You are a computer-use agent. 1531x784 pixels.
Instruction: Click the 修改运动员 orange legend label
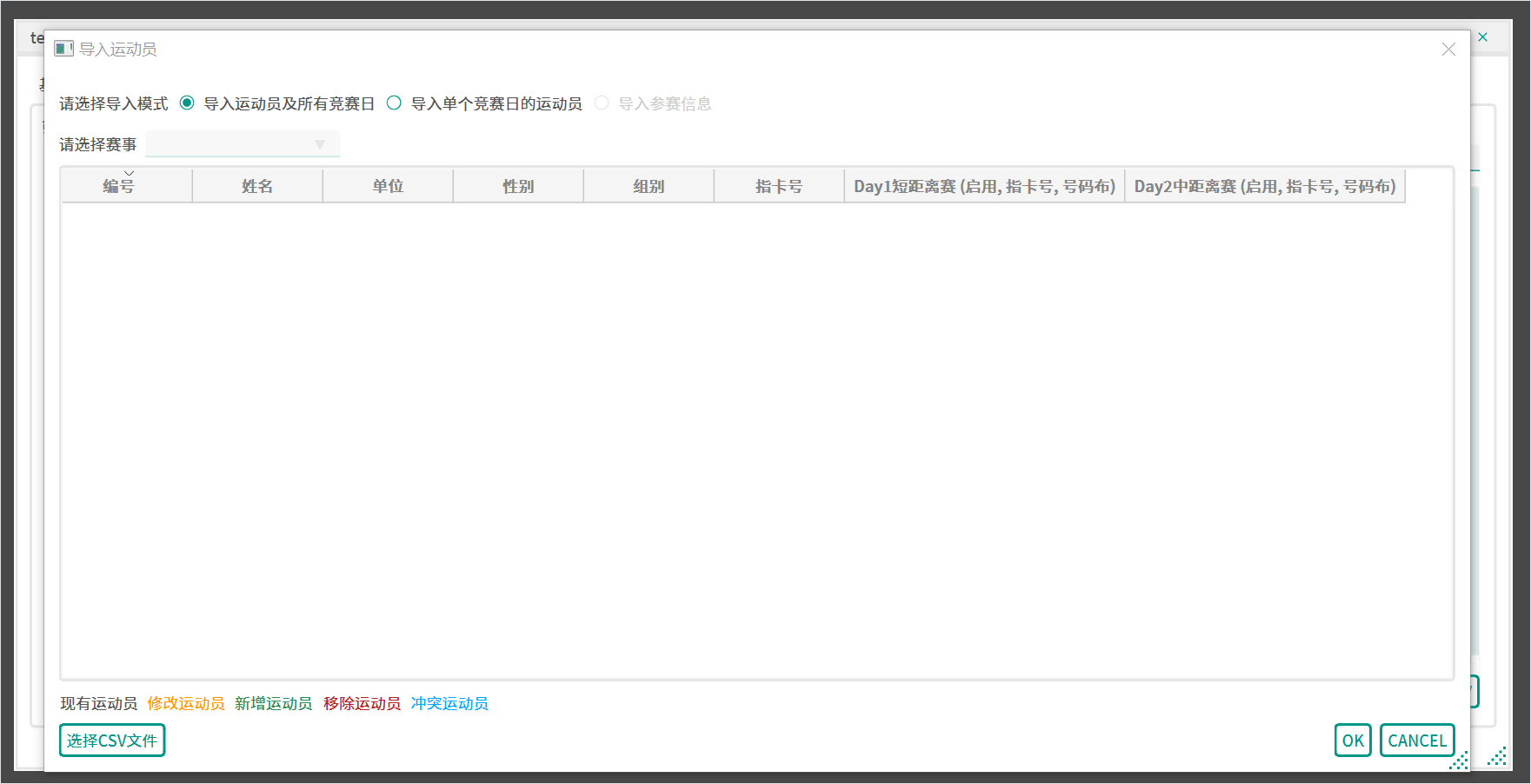[x=186, y=703]
